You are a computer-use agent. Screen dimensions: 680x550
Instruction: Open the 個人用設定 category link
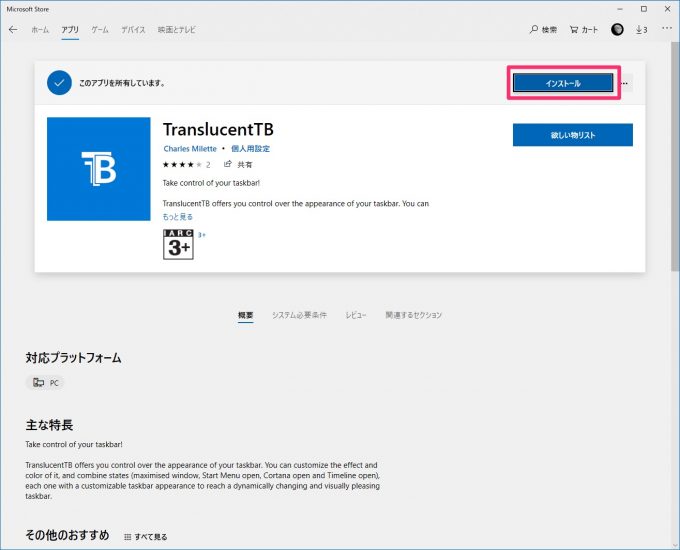click(250, 149)
